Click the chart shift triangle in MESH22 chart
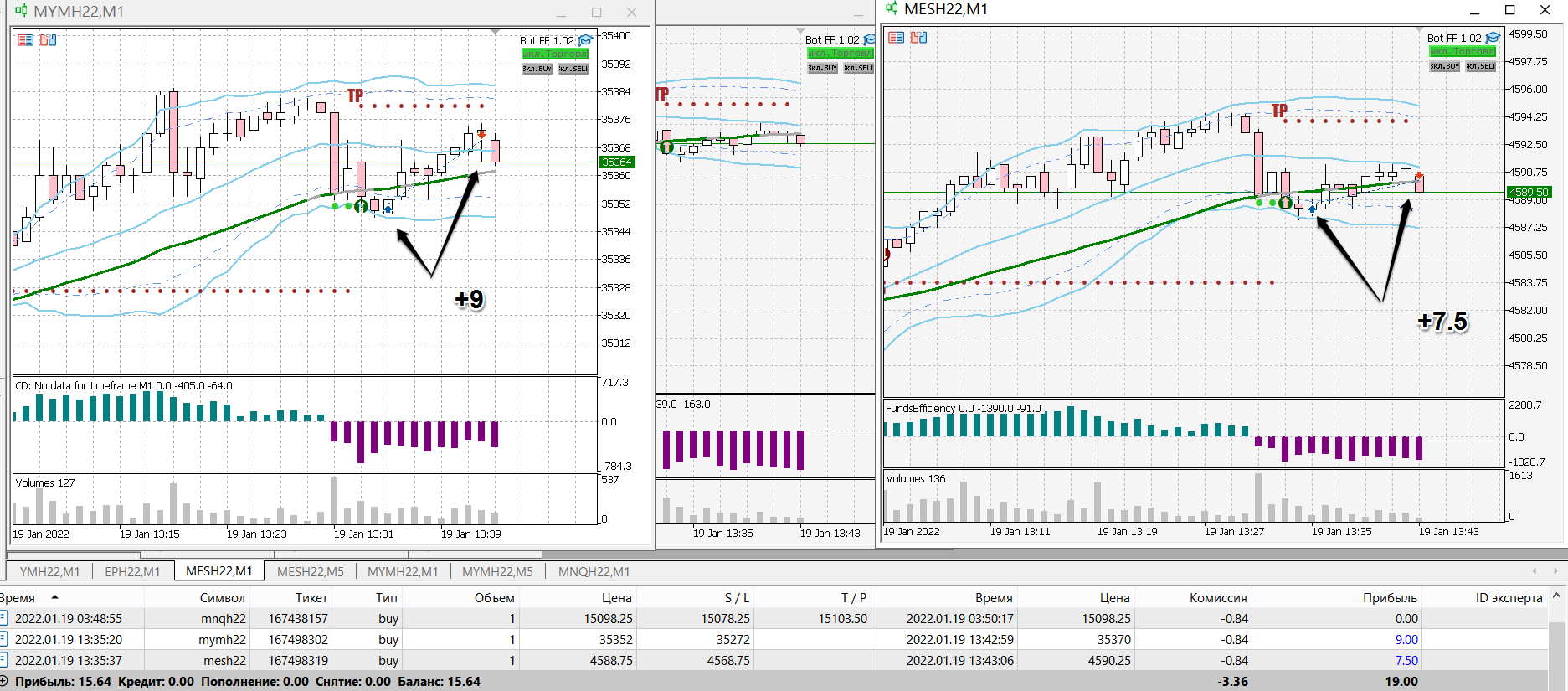 pos(1417,29)
